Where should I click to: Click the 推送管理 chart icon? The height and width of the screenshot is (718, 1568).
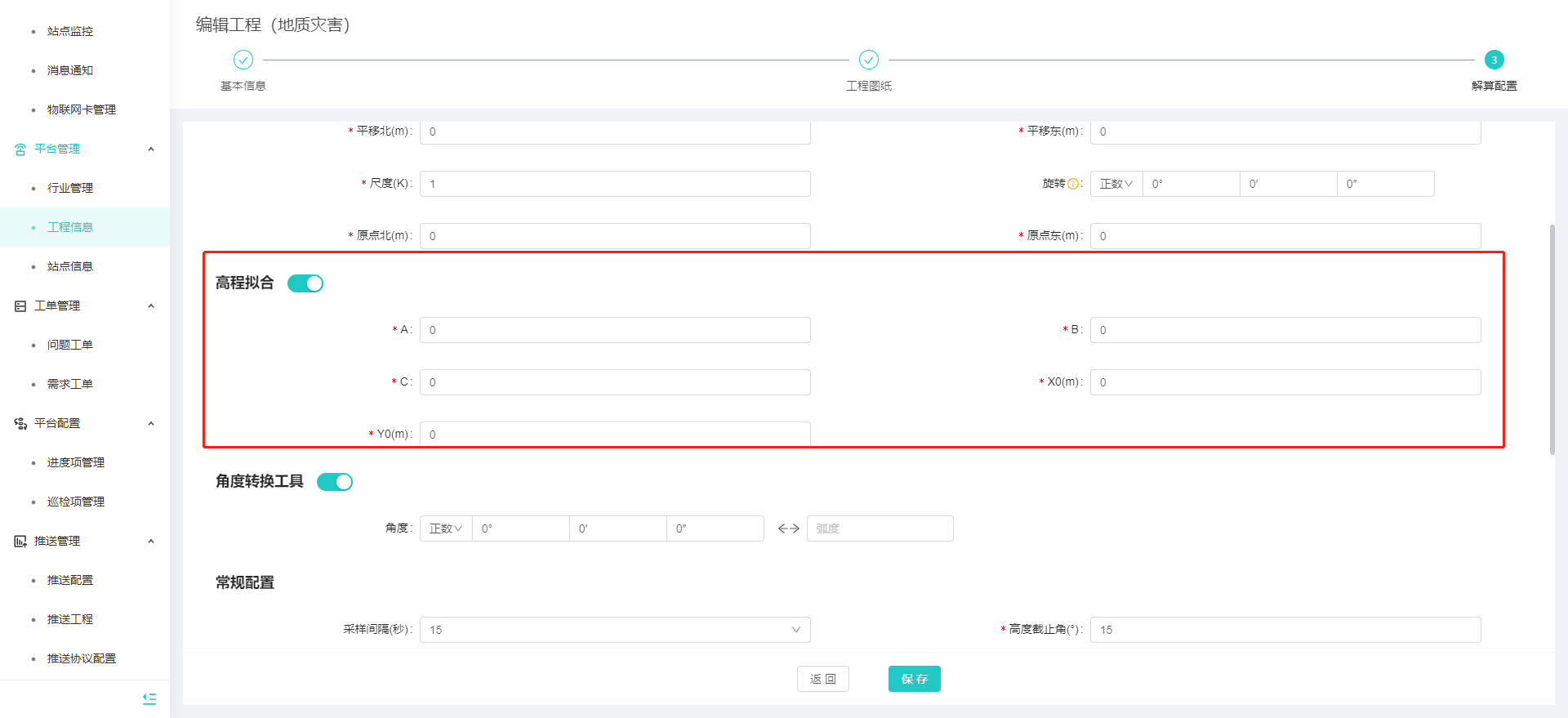coord(20,542)
